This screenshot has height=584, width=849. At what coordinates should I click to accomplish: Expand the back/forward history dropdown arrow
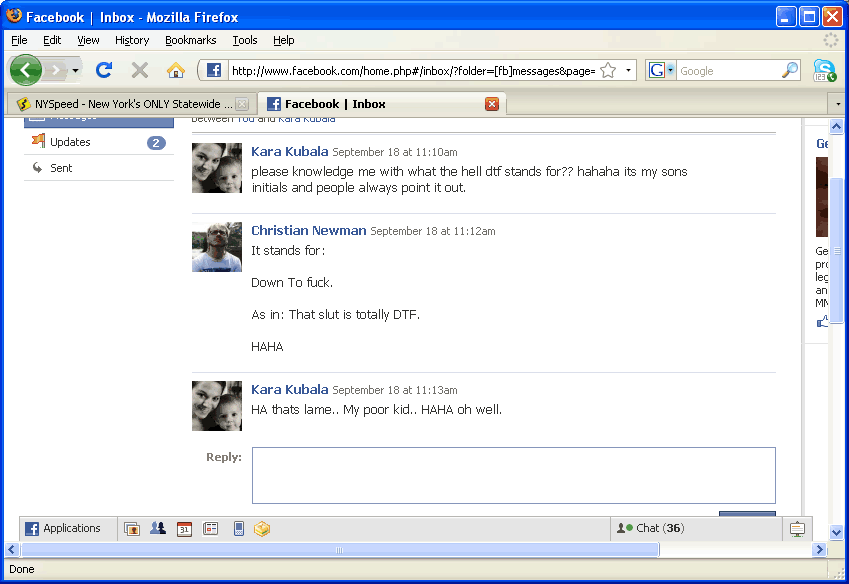coord(75,70)
